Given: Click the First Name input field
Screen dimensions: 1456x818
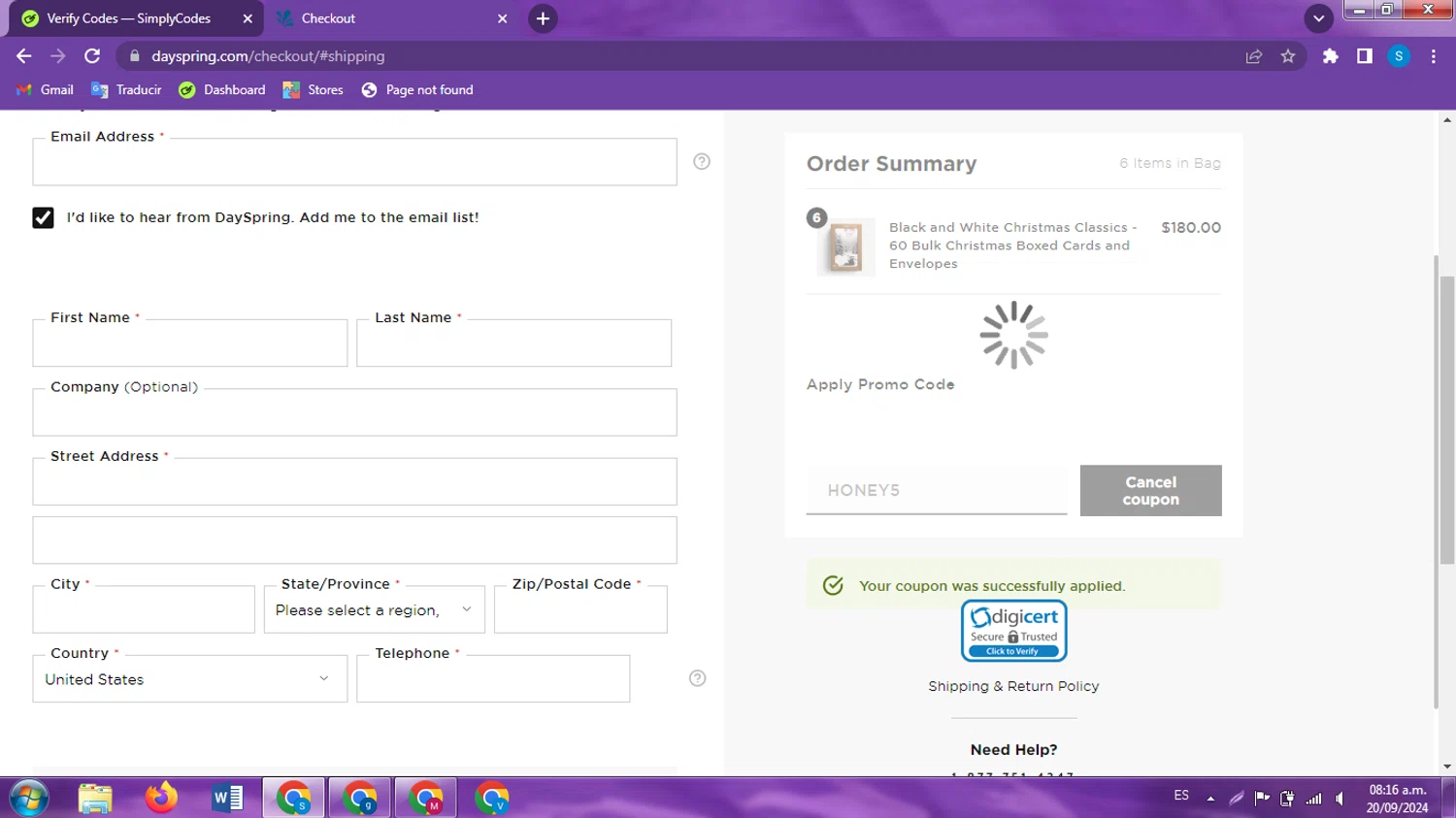Looking at the screenshot, I should click(190, 343).
